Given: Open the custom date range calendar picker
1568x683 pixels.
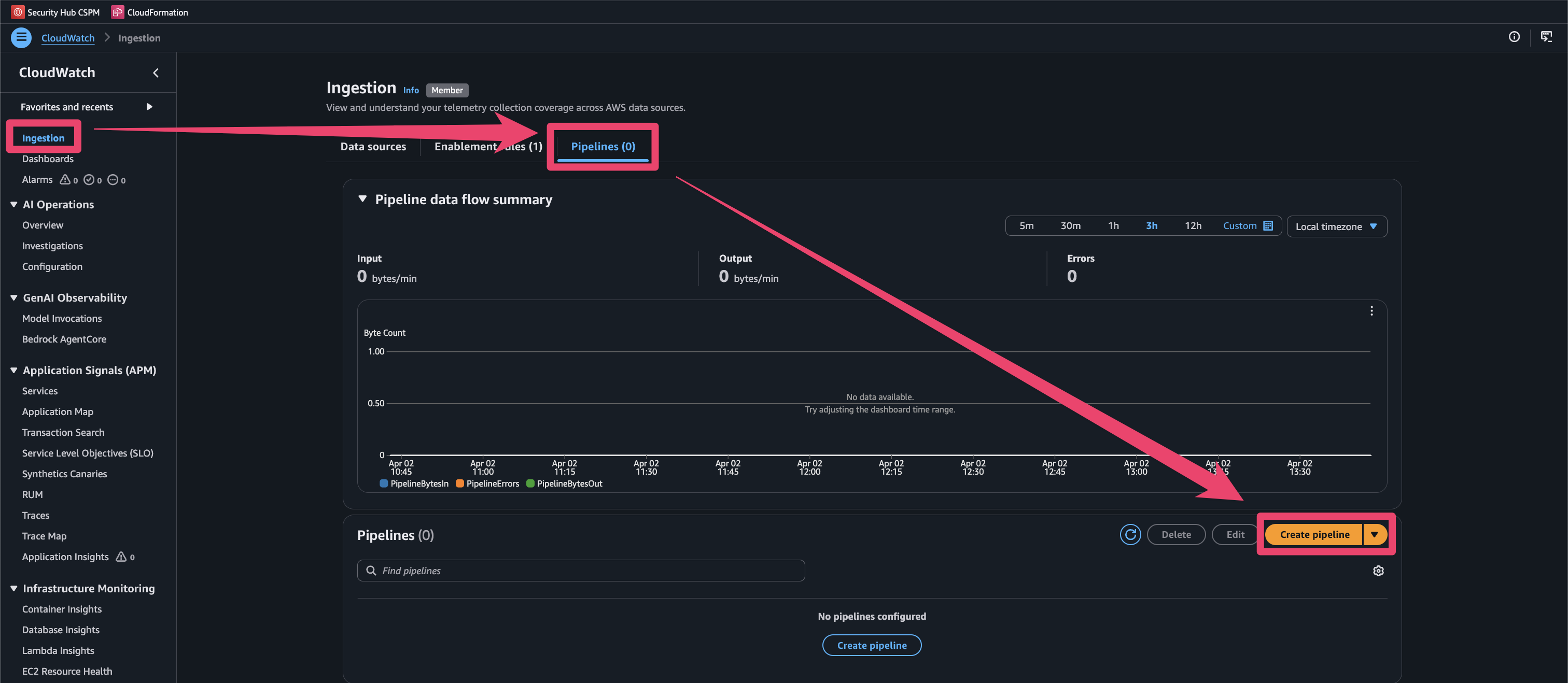Looking at the screenshot, I should pos(1270,225).
